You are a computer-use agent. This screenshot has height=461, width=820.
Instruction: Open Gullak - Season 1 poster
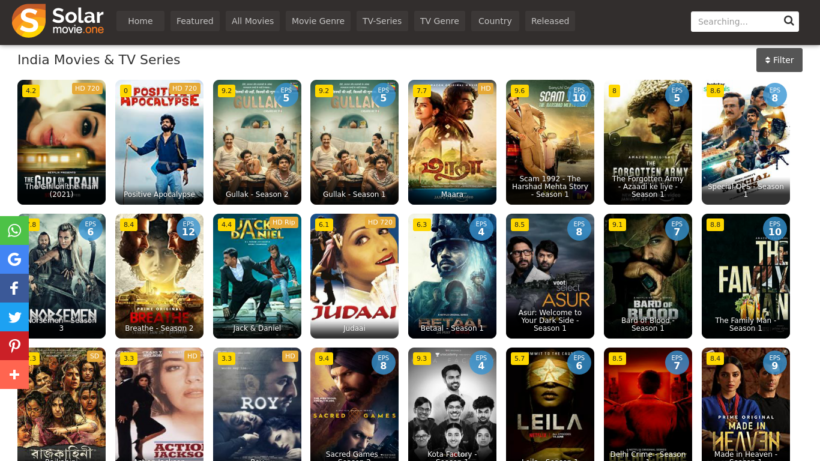coord(354,142)
